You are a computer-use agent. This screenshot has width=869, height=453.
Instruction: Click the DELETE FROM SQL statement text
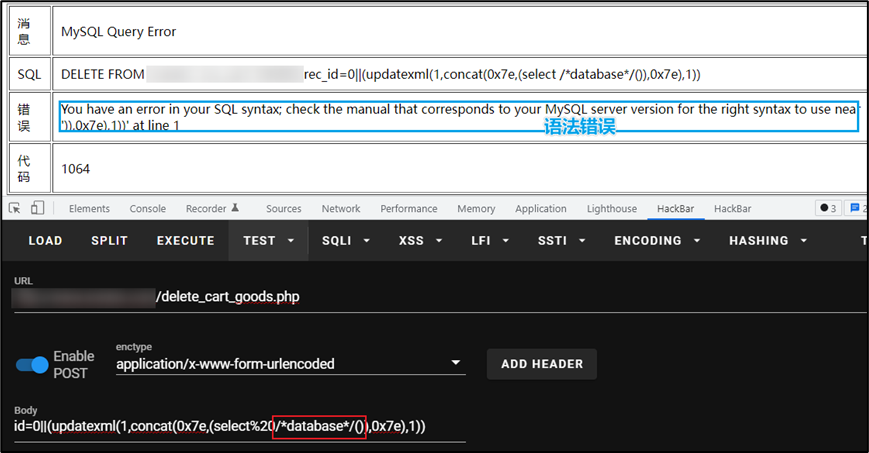tap(381, 74)
